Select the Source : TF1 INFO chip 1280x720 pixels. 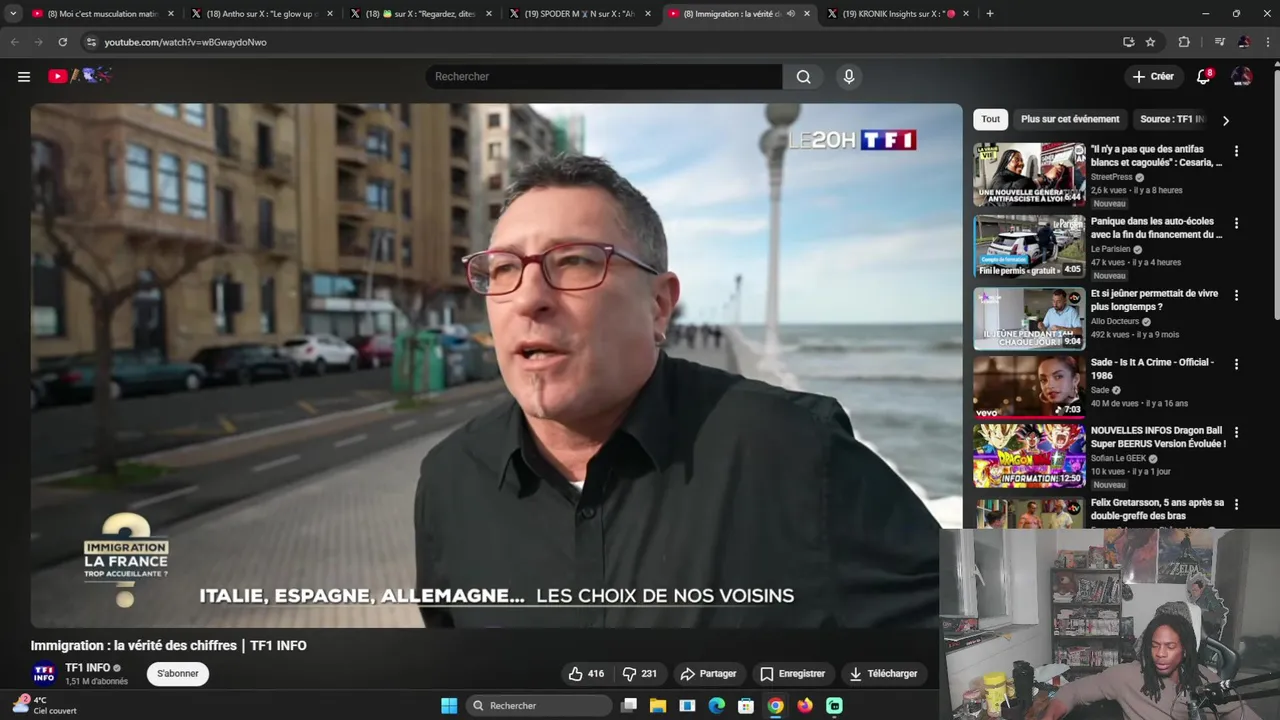click(x=1173, y=119)
